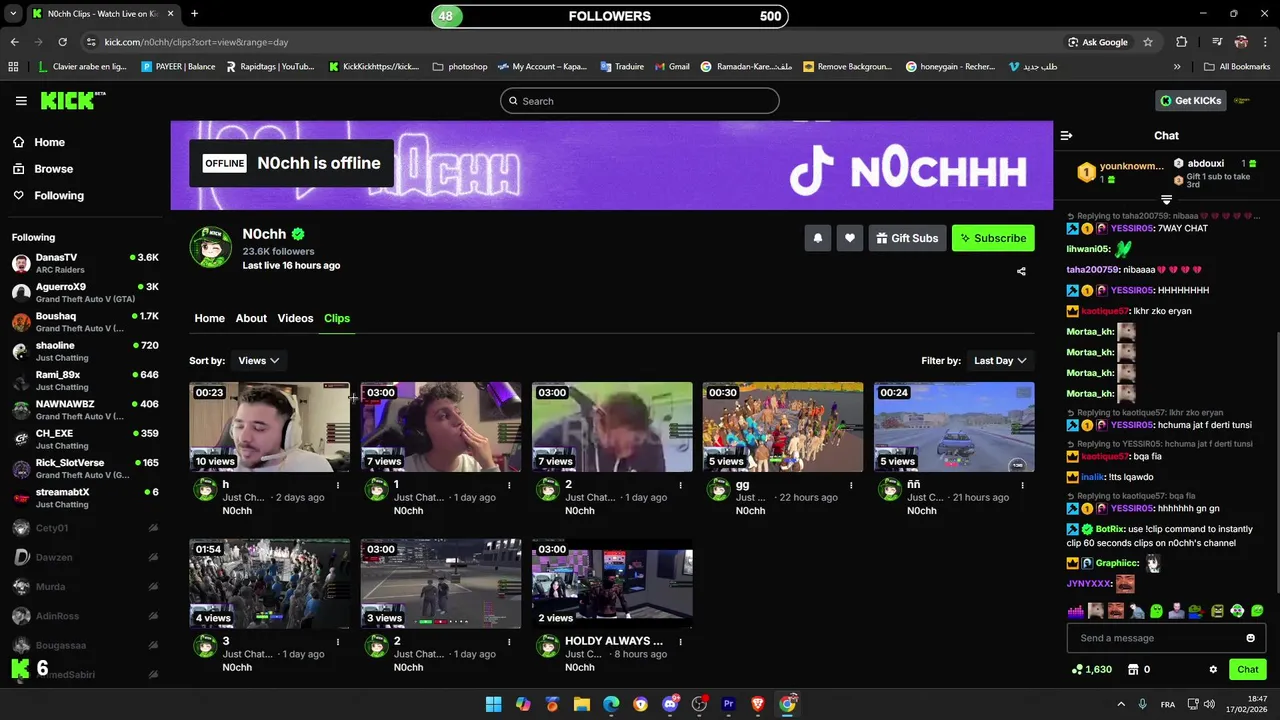Click N0chh channel avatar
The height and width of the screenshot is (720, 1280).
click(211, 247)
